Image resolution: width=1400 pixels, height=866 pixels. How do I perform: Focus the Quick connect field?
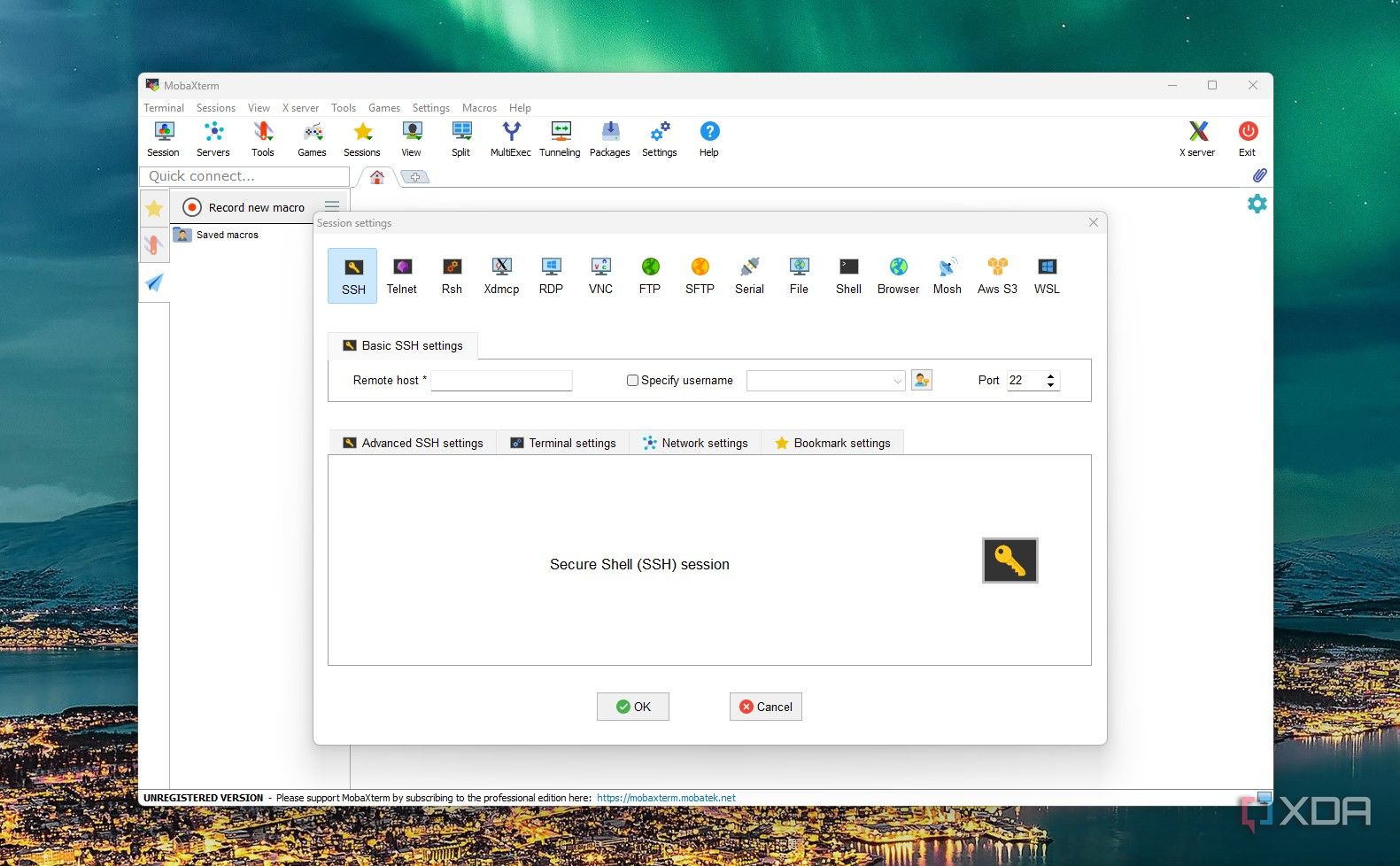click(244, 176)
